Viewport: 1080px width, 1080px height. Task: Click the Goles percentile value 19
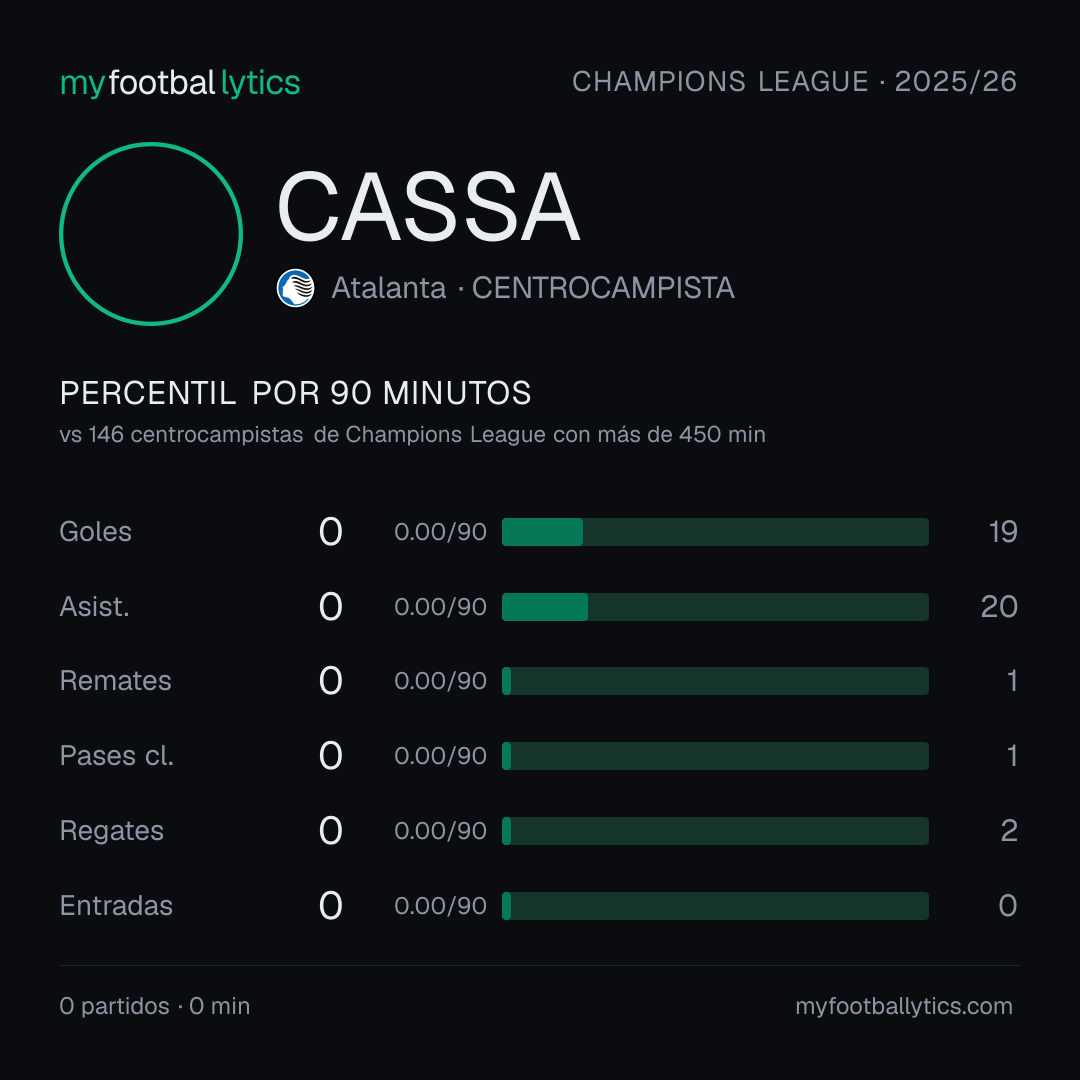point(1003,532)
